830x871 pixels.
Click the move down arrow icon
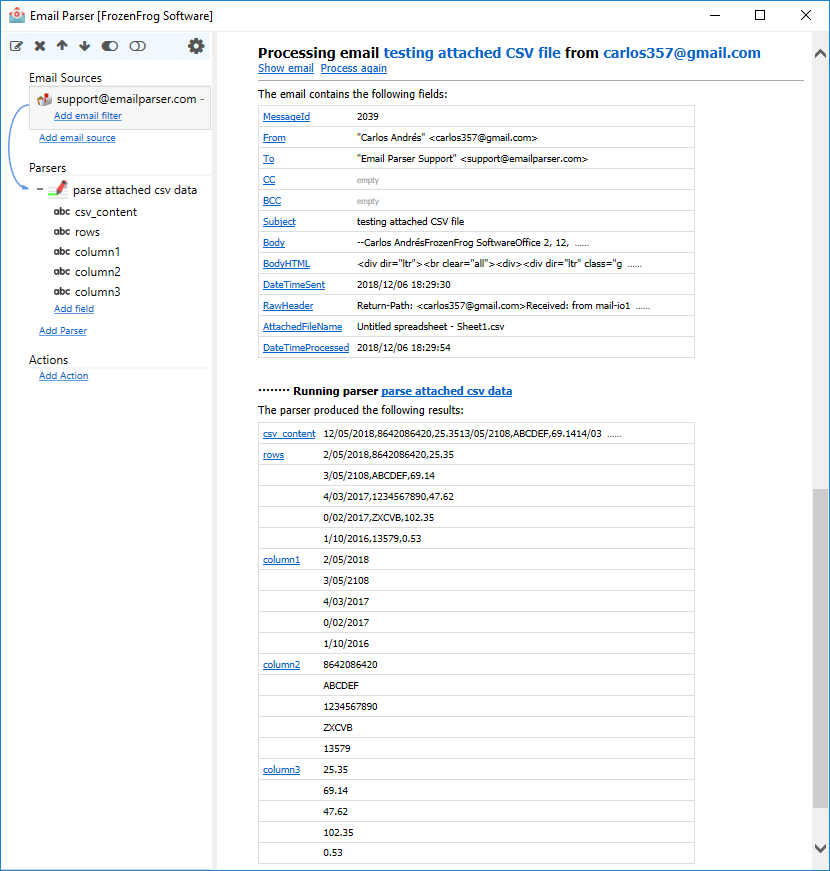[84, 46]
